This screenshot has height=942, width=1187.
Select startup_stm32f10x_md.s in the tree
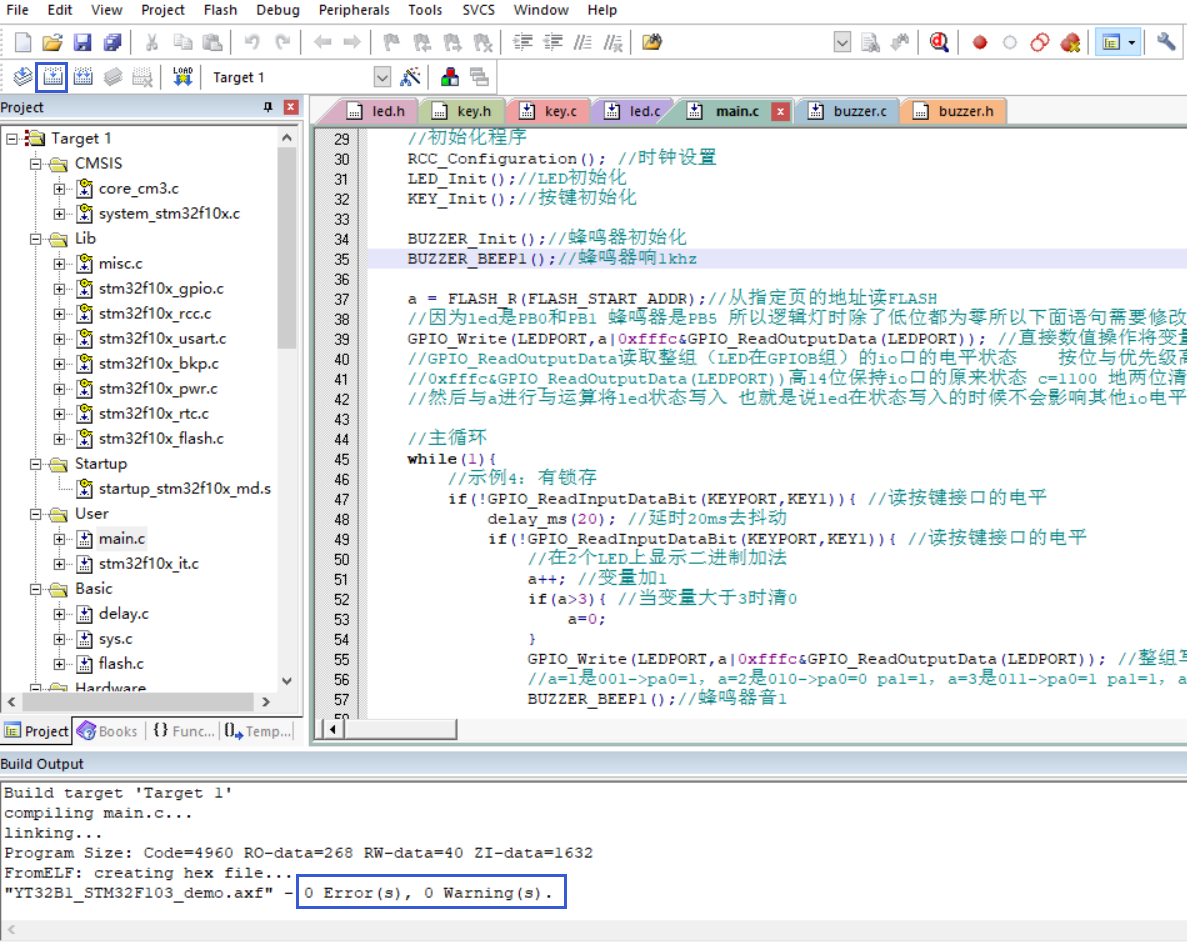tap(184, 488)
